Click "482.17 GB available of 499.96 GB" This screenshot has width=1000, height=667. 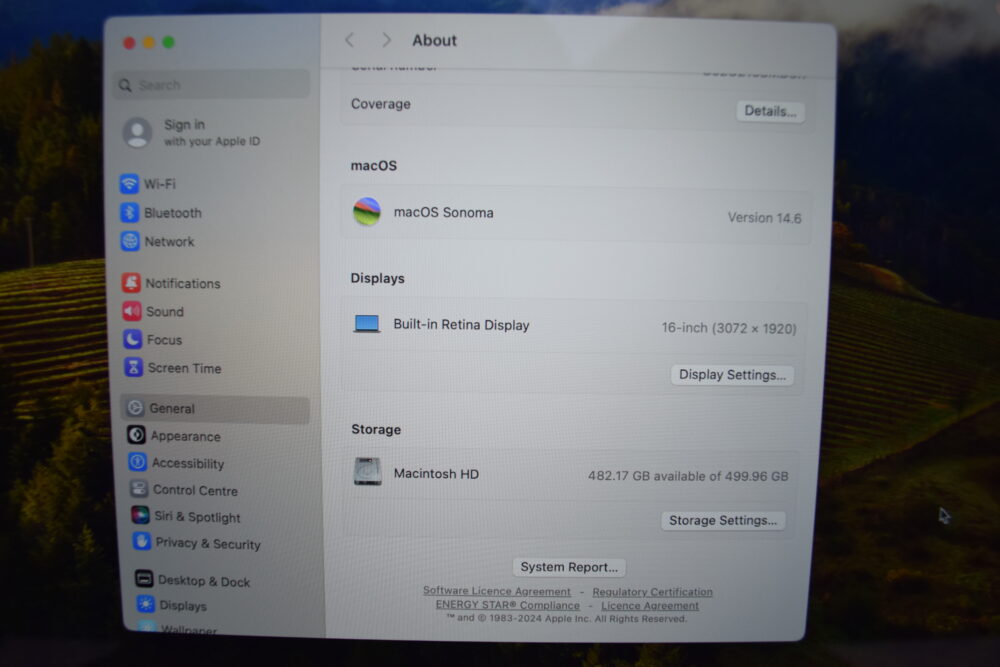tap(688, 476)
